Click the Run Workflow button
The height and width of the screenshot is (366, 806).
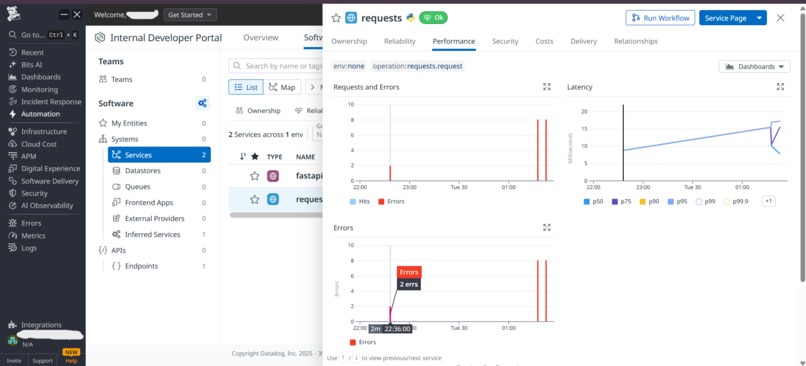[660, 18]
